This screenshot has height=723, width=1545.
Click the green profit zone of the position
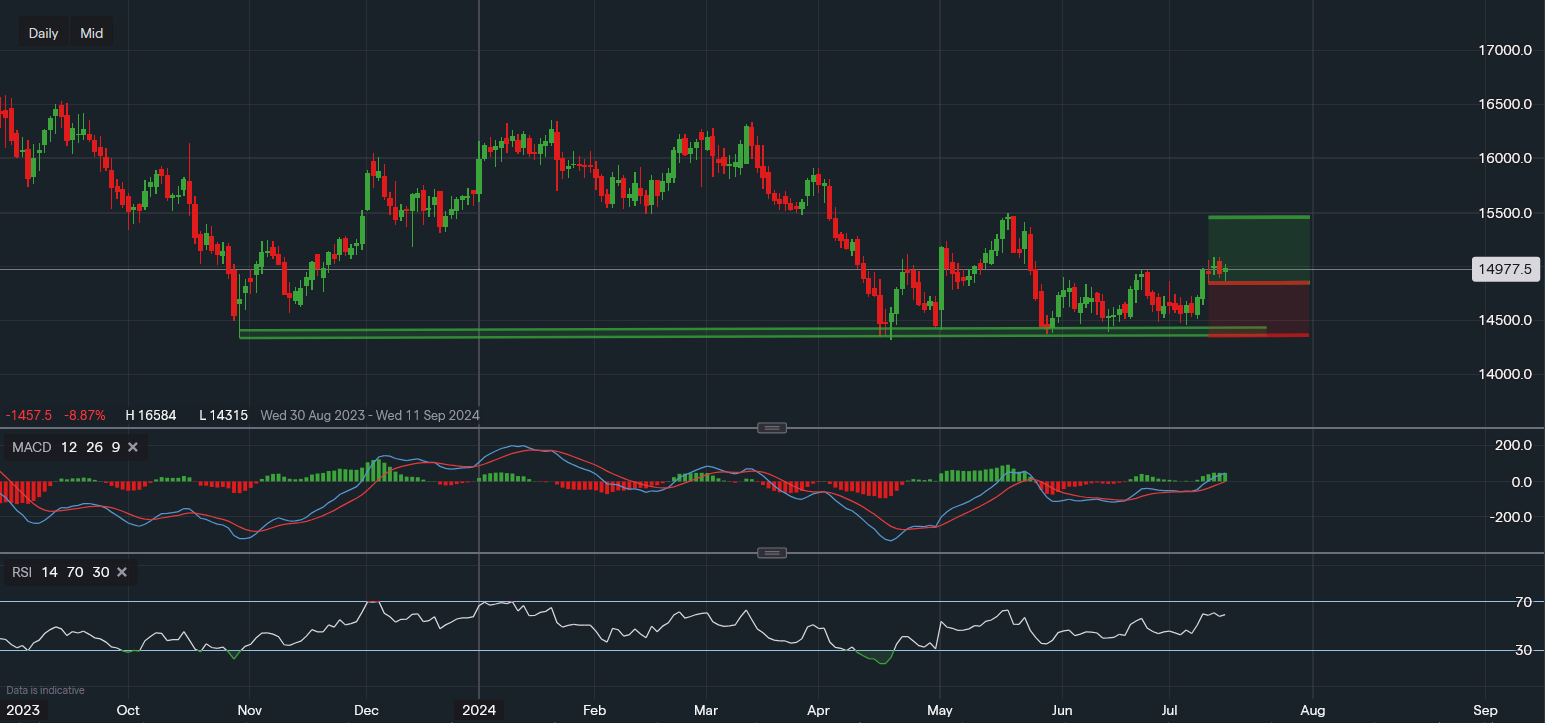pyautogui.click(x=1258, y=245)
